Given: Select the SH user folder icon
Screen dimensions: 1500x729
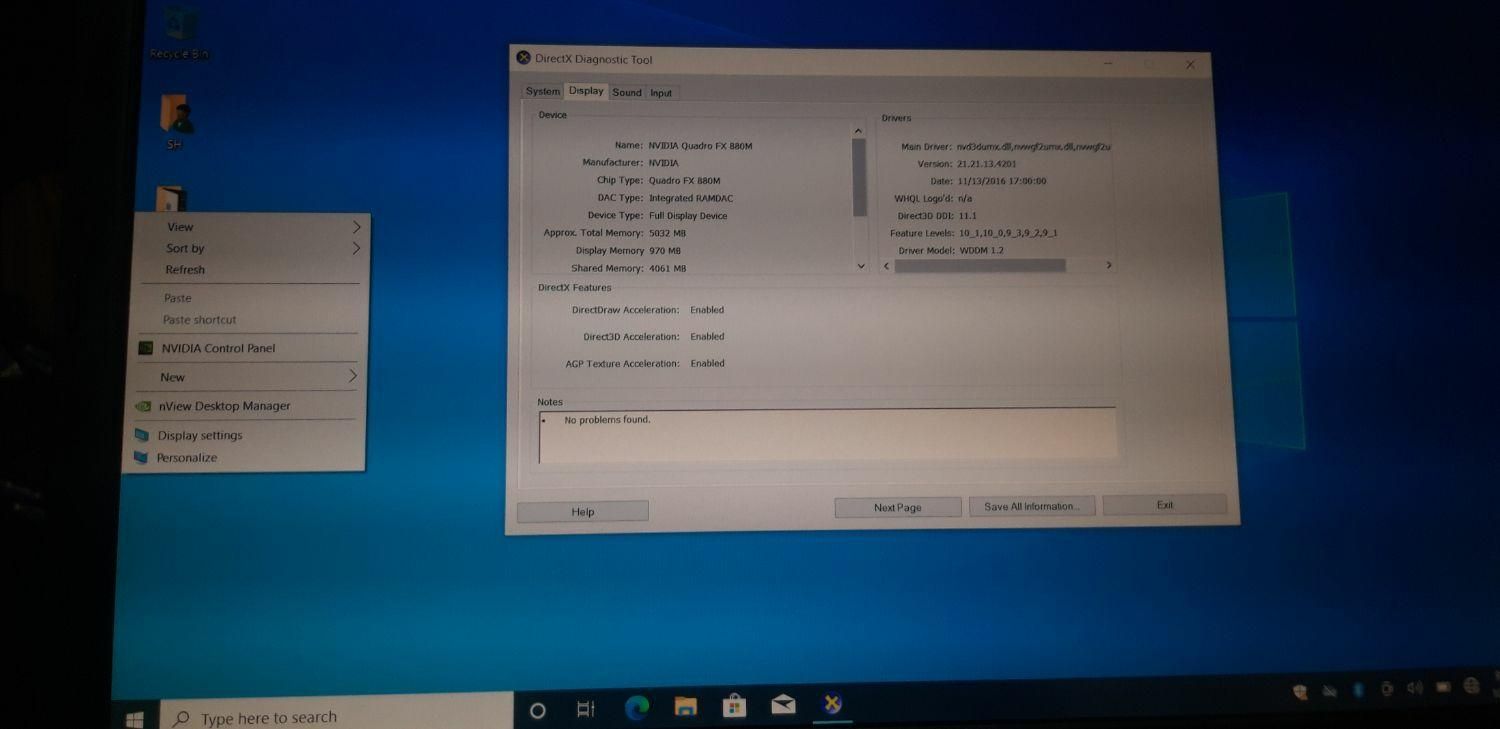Looking at the screenshot, I should tap(176, 122).
